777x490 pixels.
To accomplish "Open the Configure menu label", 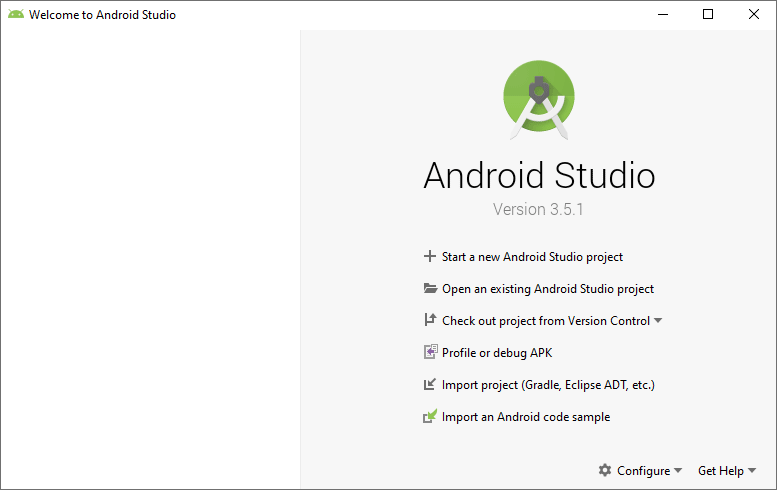I will tap(643, 471).
